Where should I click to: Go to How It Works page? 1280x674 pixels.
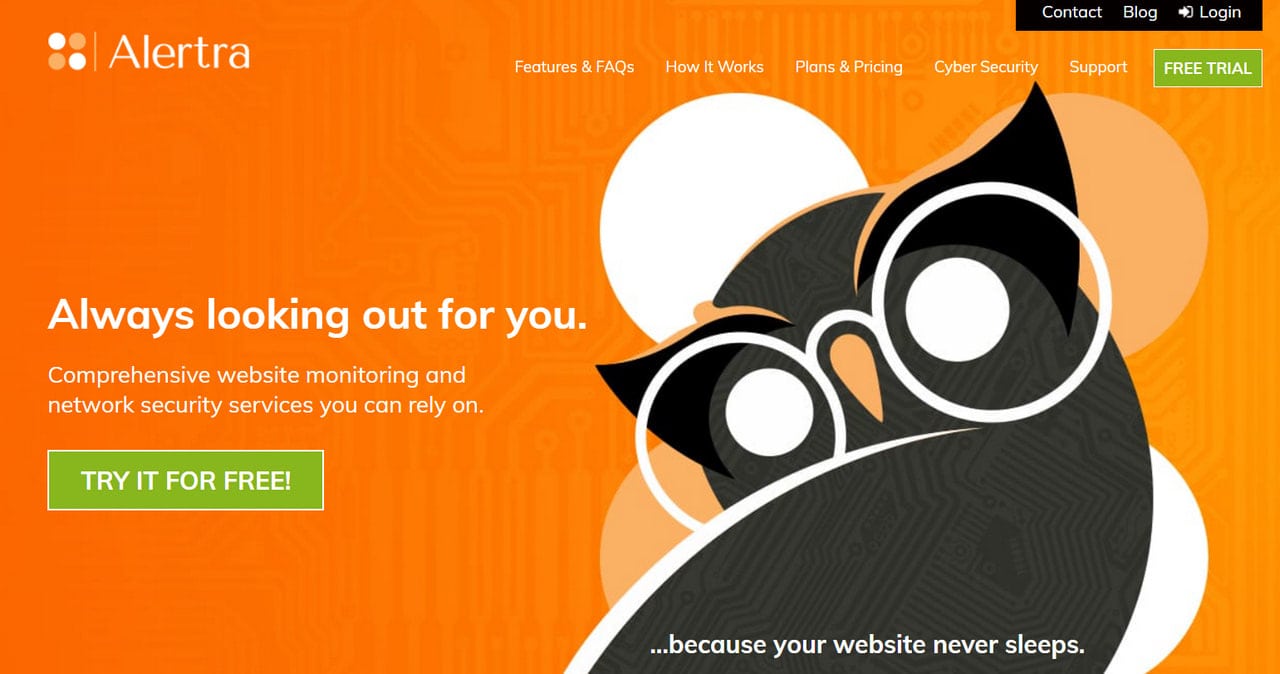(714, 67)
